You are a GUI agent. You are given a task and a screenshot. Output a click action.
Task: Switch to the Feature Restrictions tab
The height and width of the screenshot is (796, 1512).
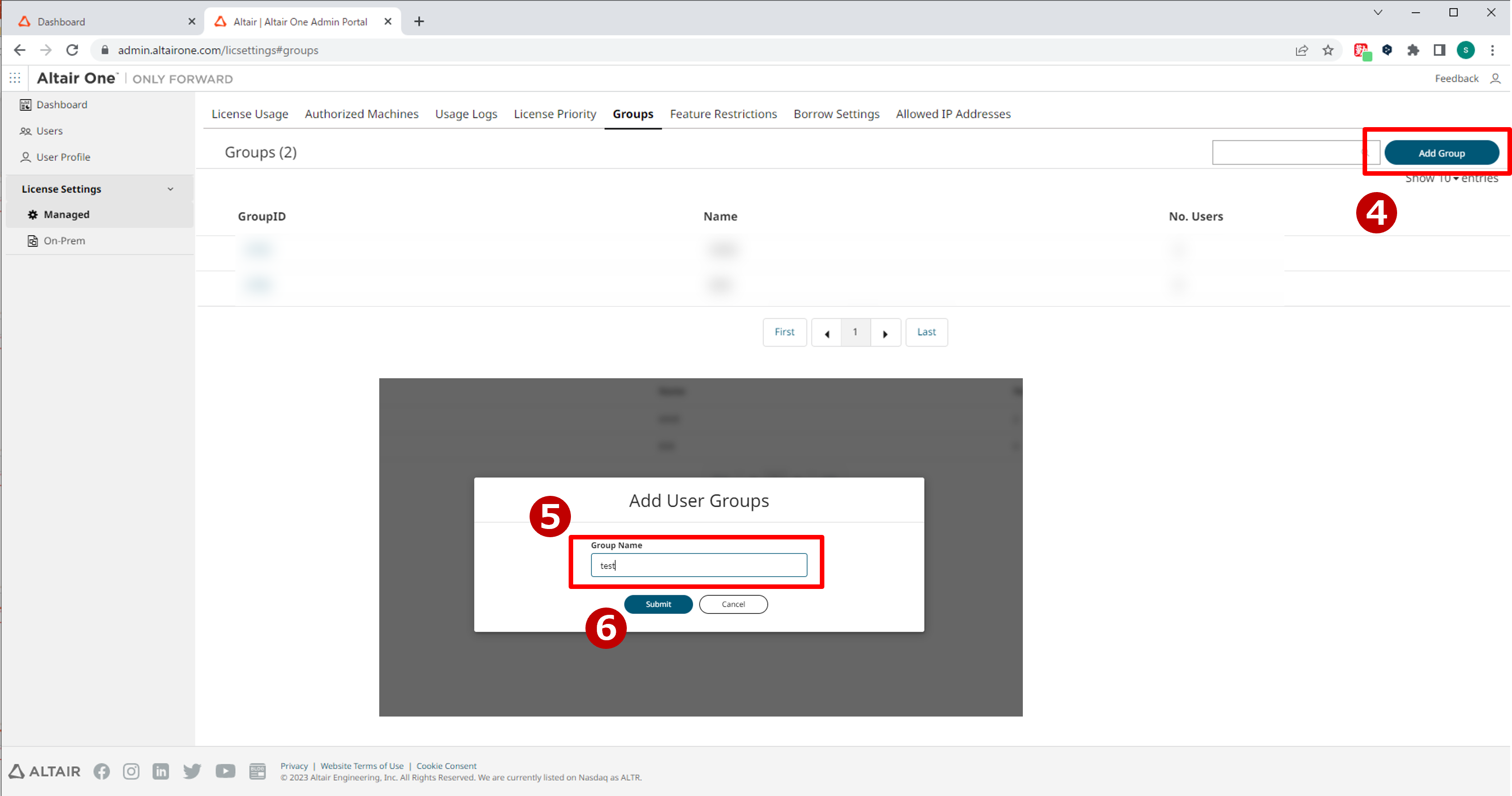(x=723, y=114)
